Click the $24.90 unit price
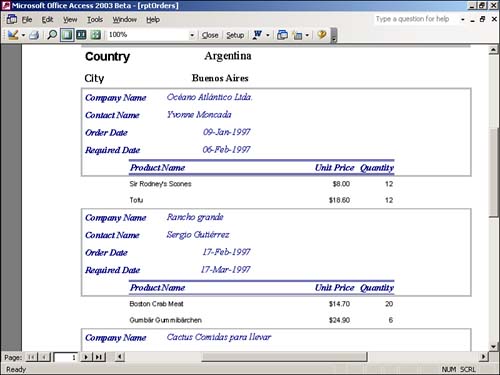Screen dimensions: 500x375 tap(339, 320)
